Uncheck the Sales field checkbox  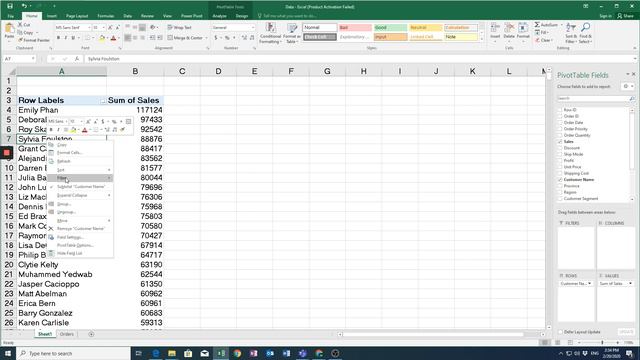[560, 142]
